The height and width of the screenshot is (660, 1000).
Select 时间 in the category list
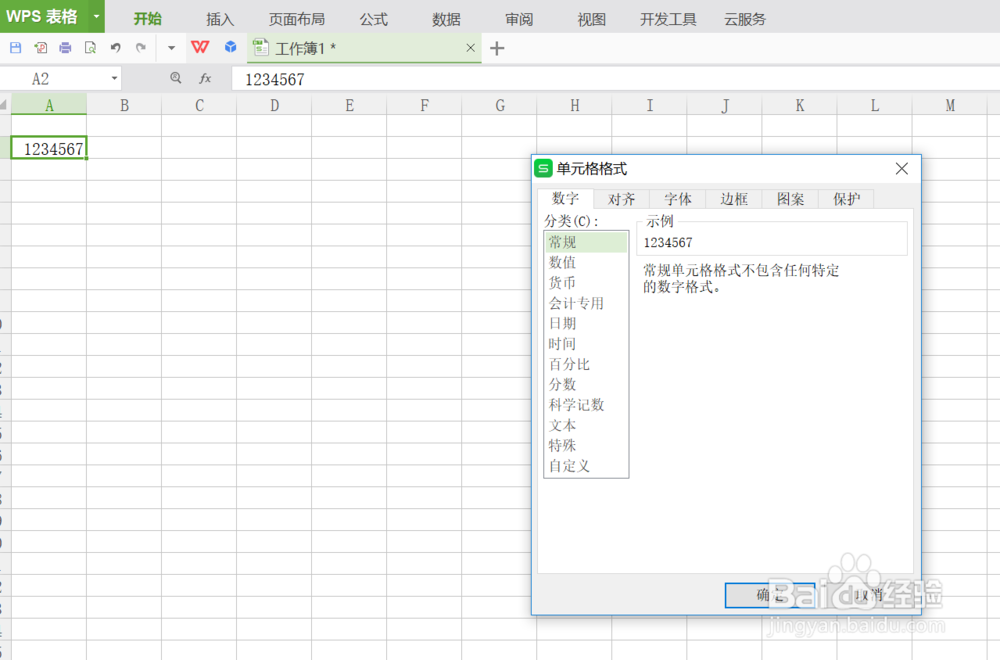pyautogui.click(x=585, y=344)
